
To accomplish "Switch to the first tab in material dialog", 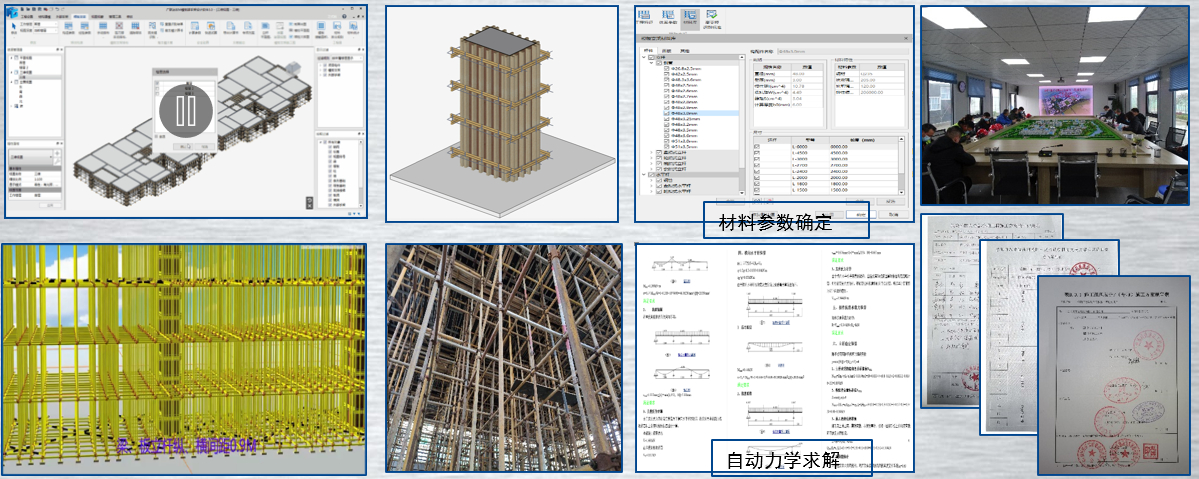I will click(648, 49).
